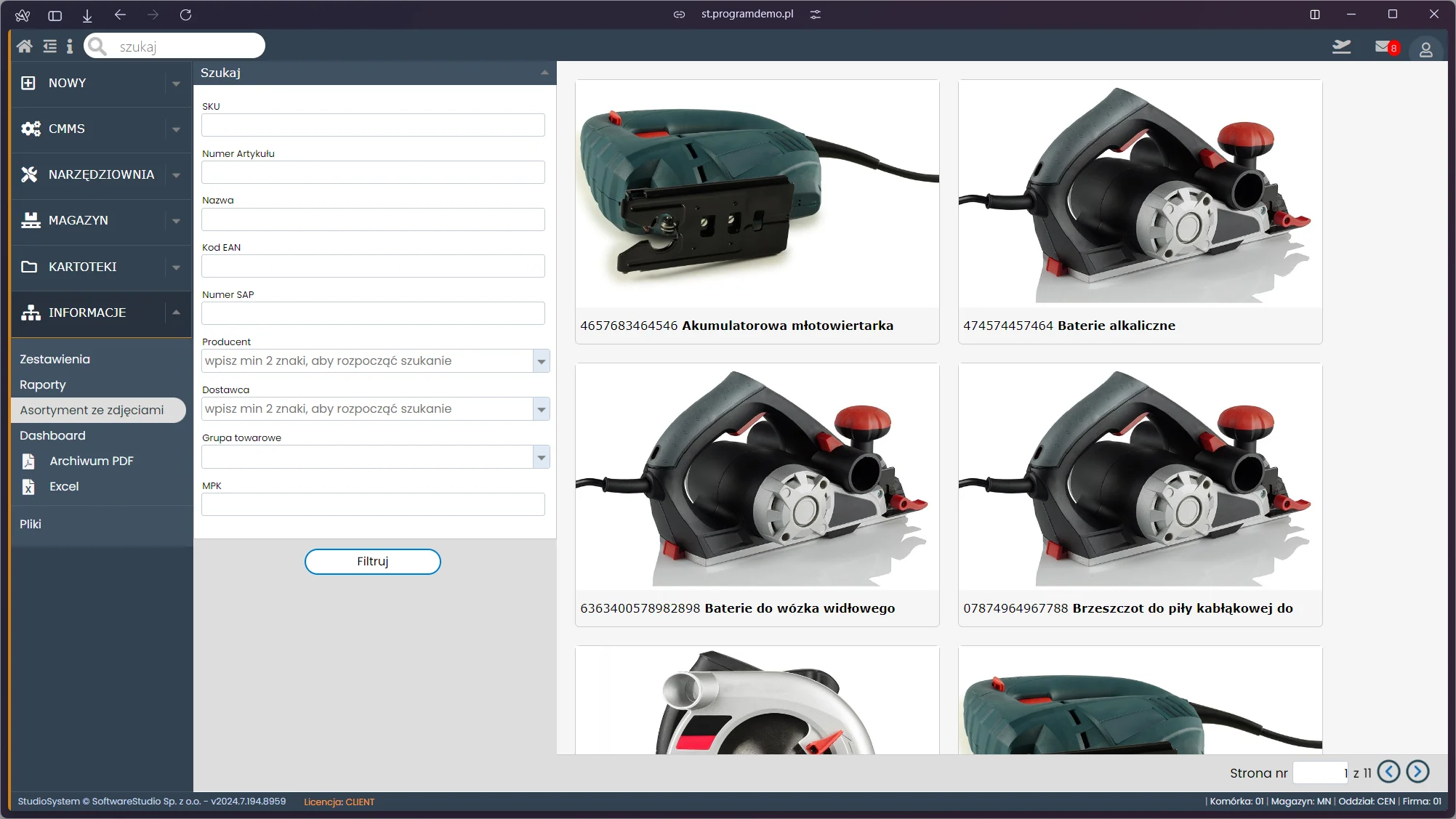Open the Producent dropdown
The height and width of the screenshot is (819, 1456).
tap(541, 360)
